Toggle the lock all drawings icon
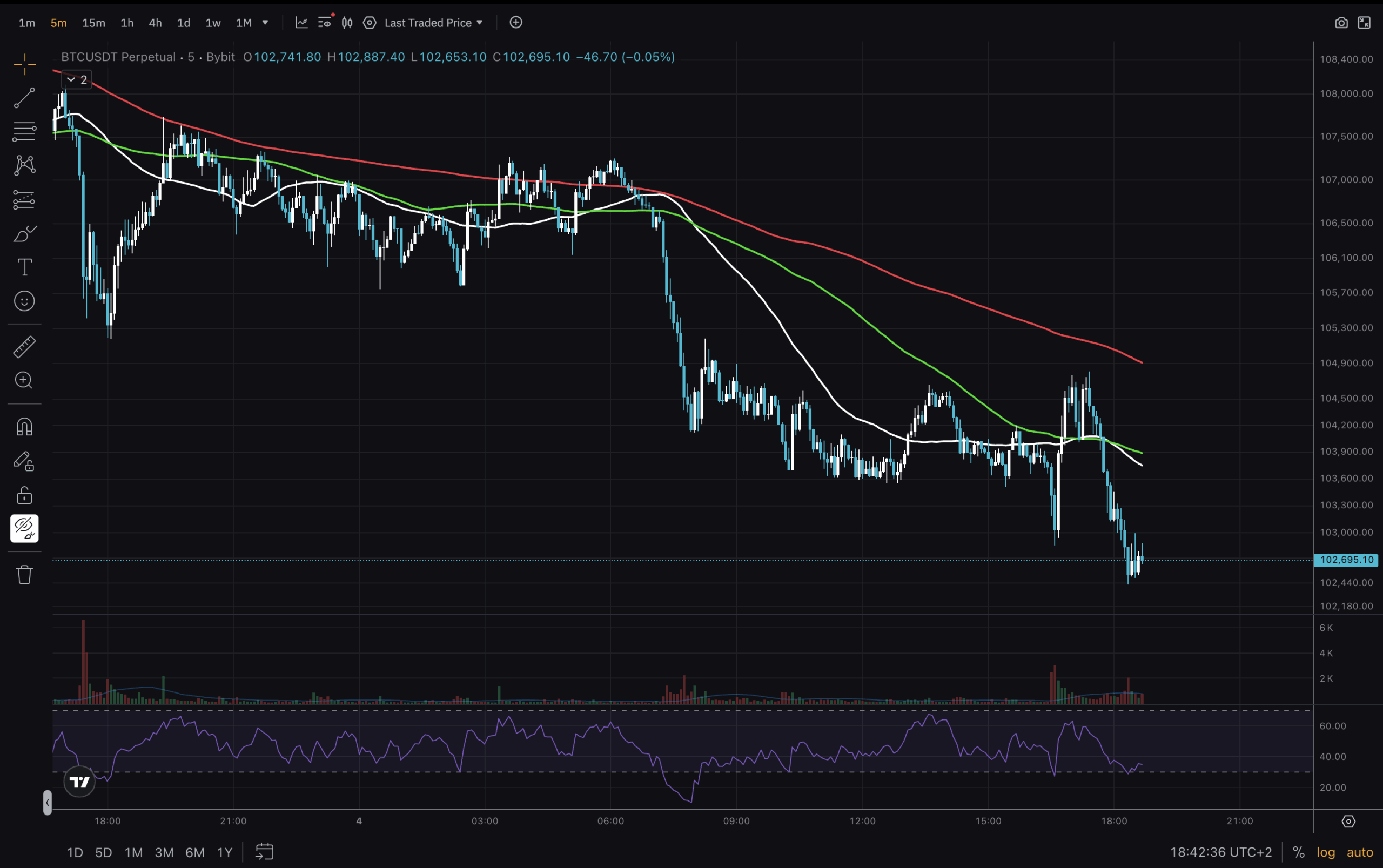The image size is (1383, 868). click(24, 495)
